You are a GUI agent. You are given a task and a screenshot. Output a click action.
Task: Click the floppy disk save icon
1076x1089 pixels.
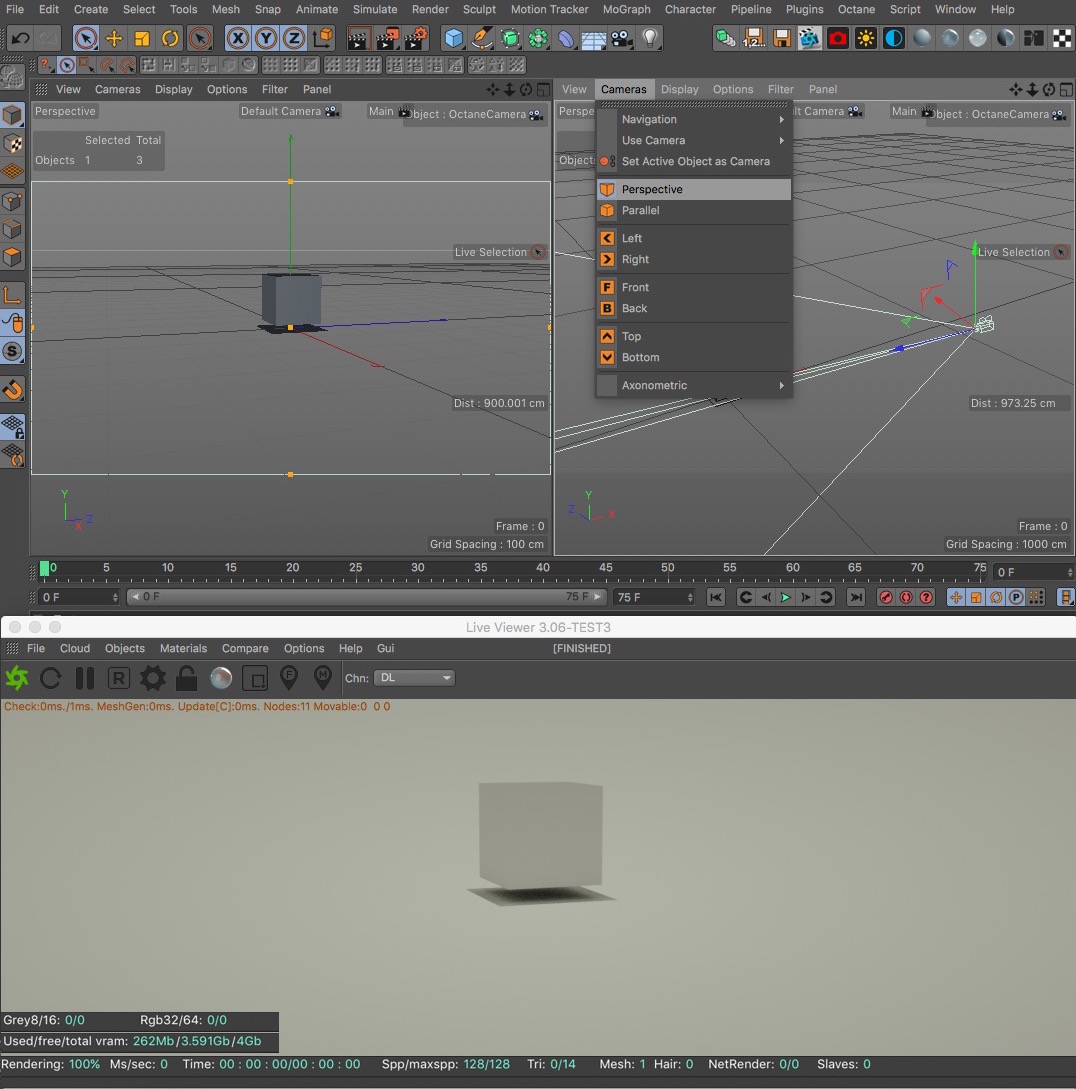pos(781,38)
